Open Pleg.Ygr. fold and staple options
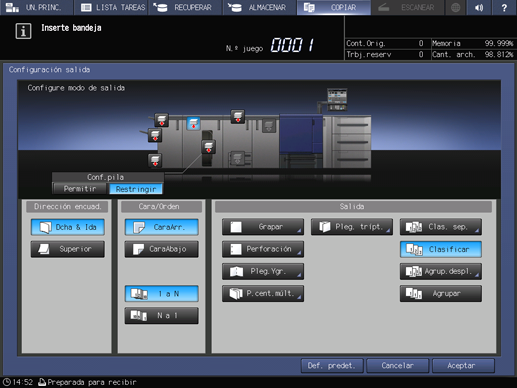Screen dimensions: 517x388 [263, 271]
